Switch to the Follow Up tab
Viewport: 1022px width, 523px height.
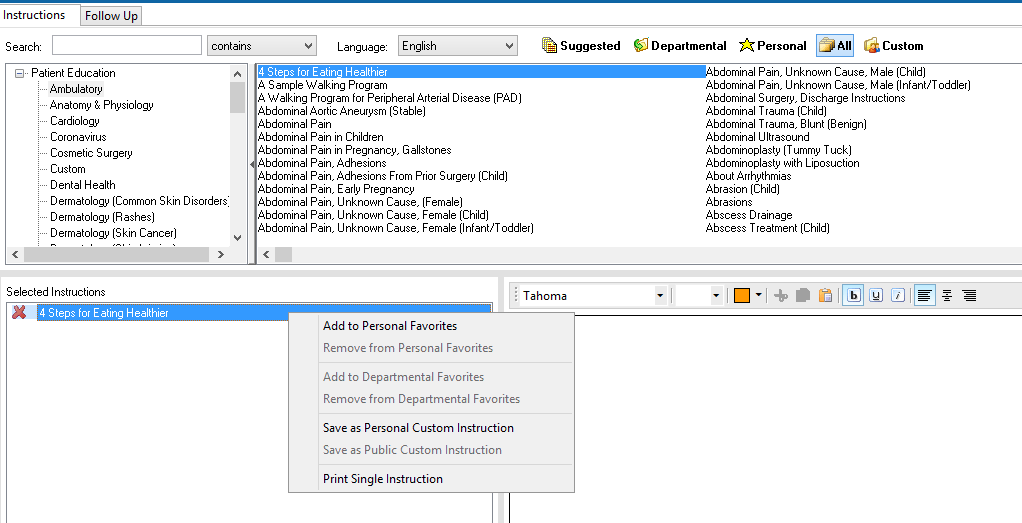click(x=111, y=16)
